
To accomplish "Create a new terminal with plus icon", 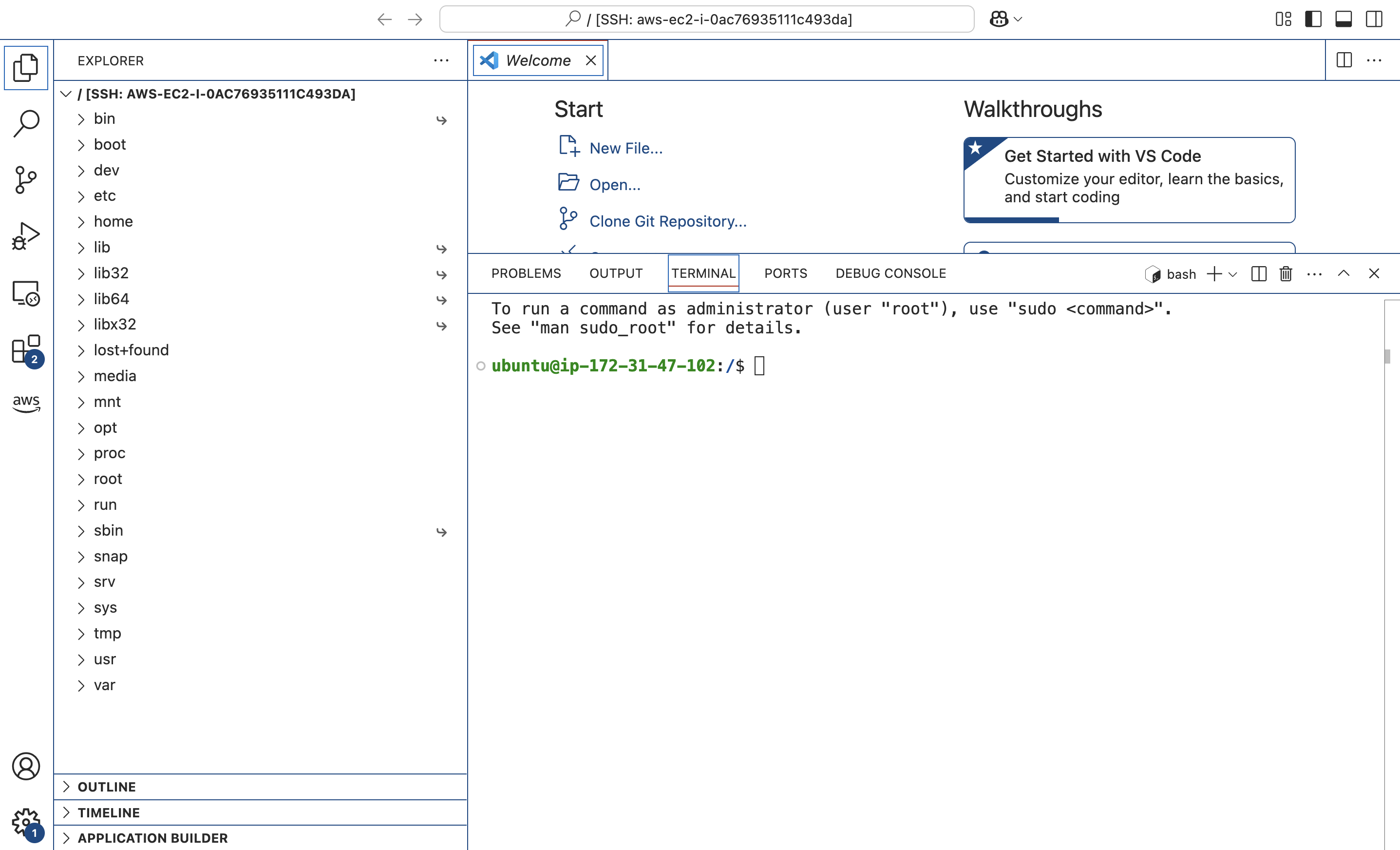I will tap(1213, 274).
